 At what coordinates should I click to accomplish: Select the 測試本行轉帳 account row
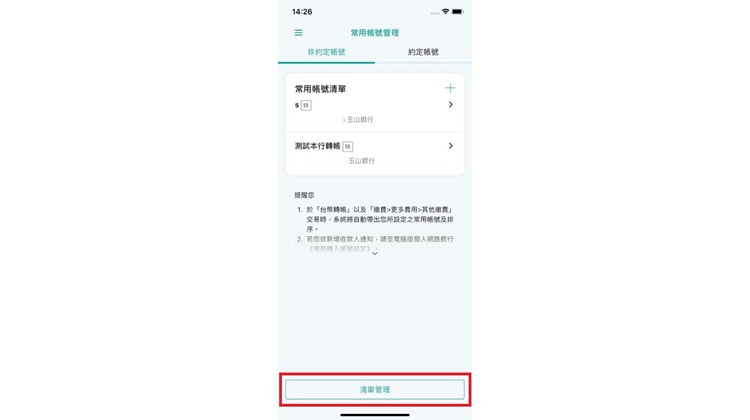[x=375, y=153]
